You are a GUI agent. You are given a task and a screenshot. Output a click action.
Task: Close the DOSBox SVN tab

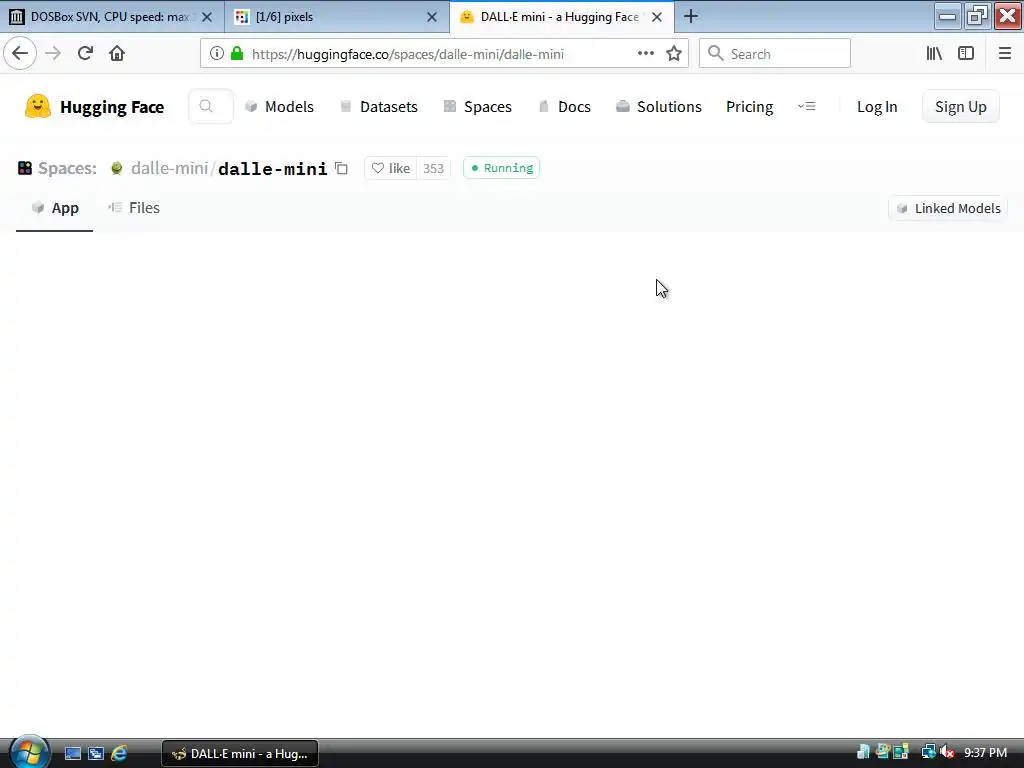pos(207,17)
